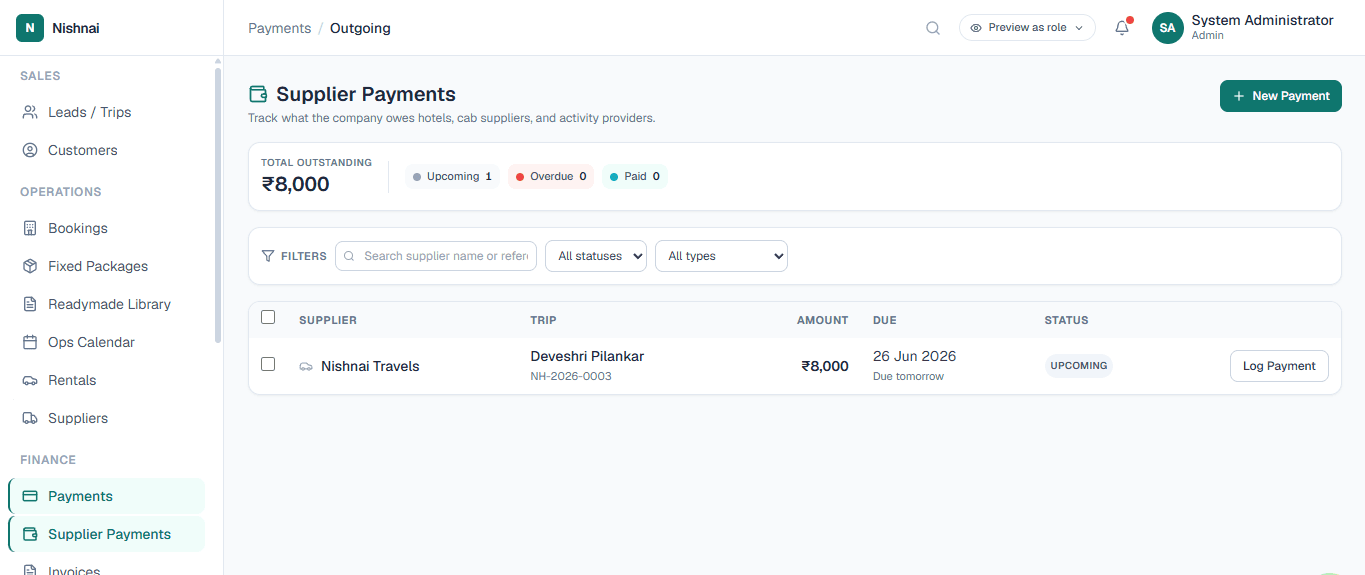The height and width of the screenshot is (575, 1365).
Task: Click the Payments card icon
Action: click(x=30, y=496)
